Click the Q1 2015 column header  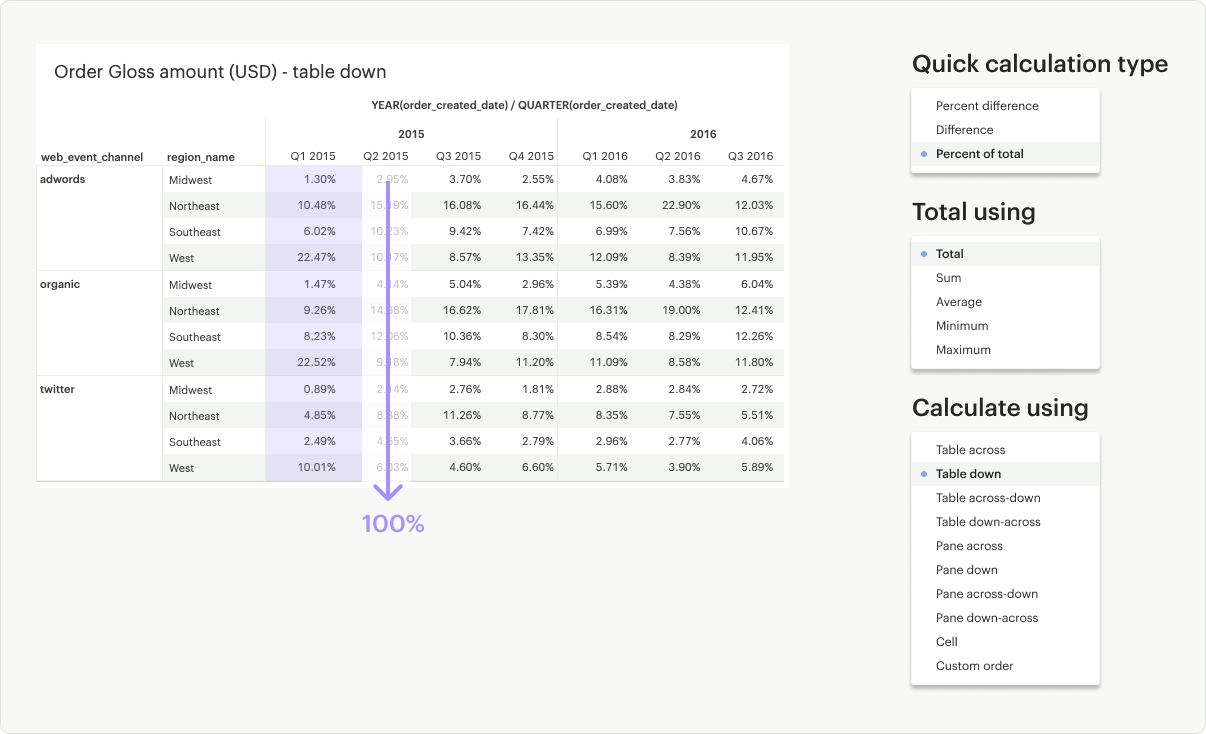[313, 156]
